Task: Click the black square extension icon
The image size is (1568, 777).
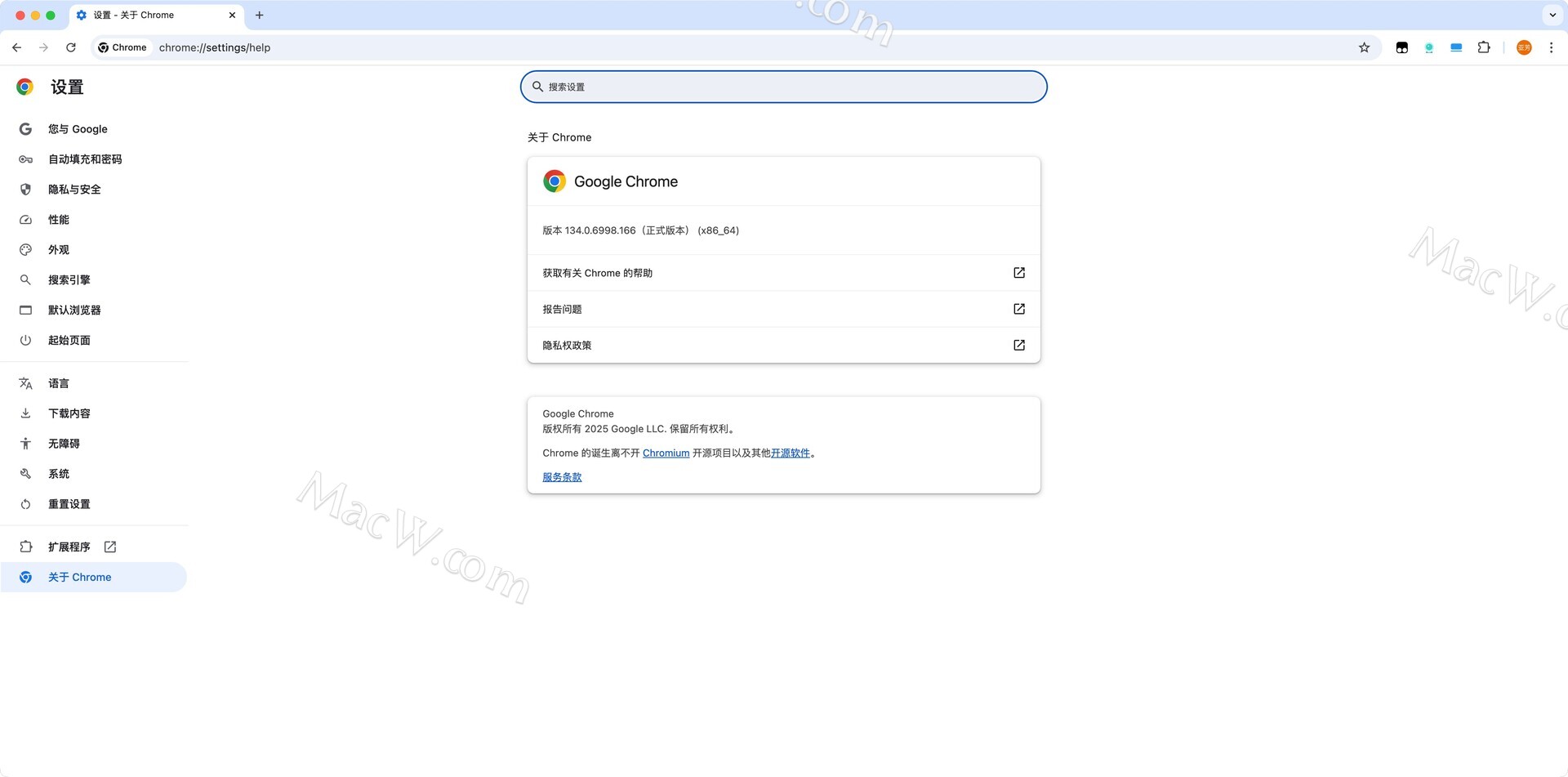Action: (x=1402, y=47)
